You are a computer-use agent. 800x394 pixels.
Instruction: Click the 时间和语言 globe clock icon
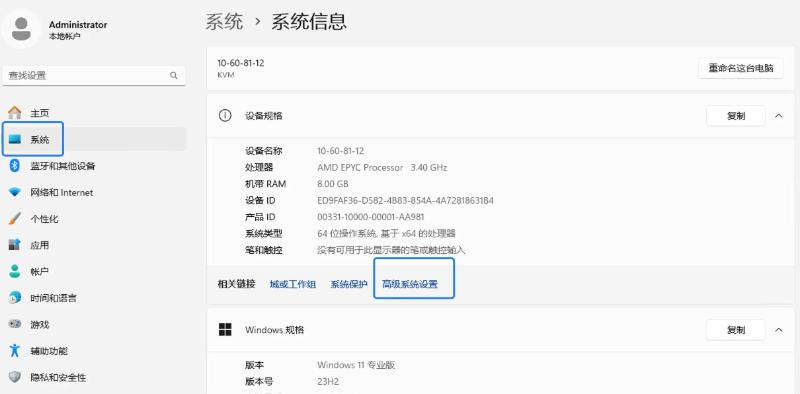(x=15, y=298)
